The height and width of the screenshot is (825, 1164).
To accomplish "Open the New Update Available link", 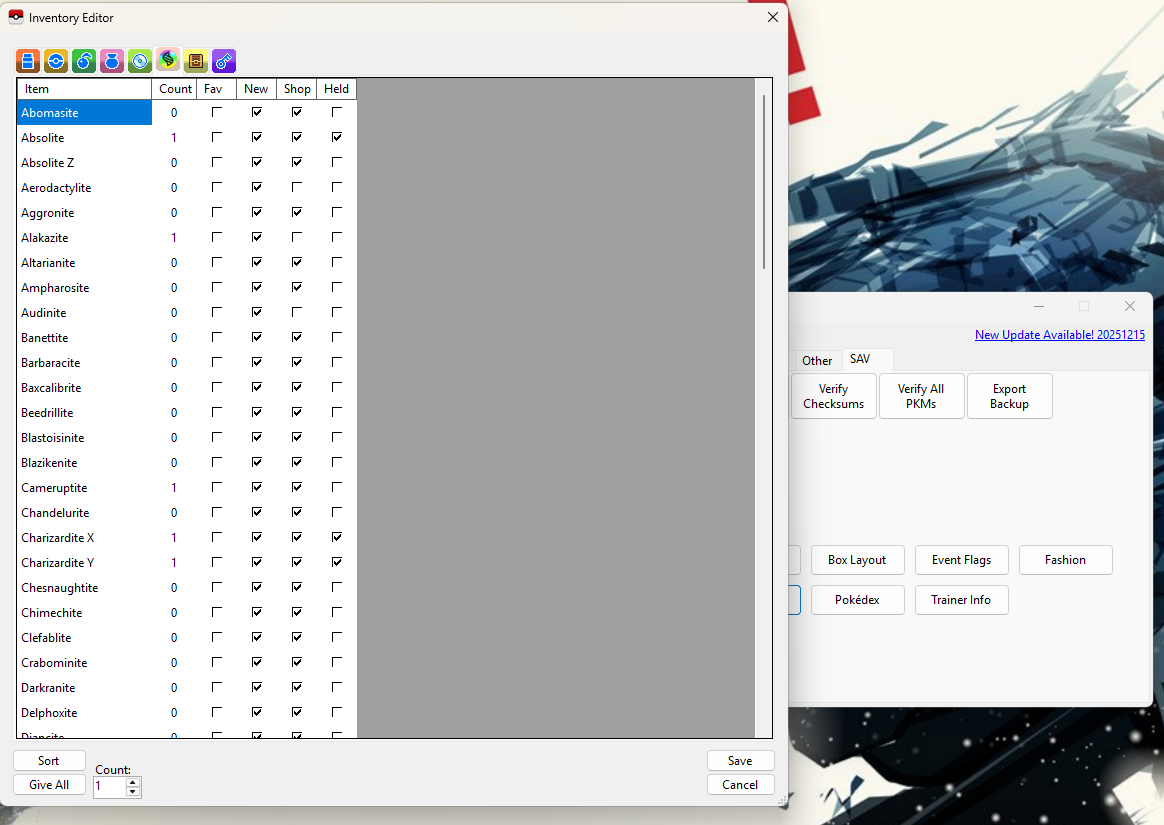I will coord(1059,335).
